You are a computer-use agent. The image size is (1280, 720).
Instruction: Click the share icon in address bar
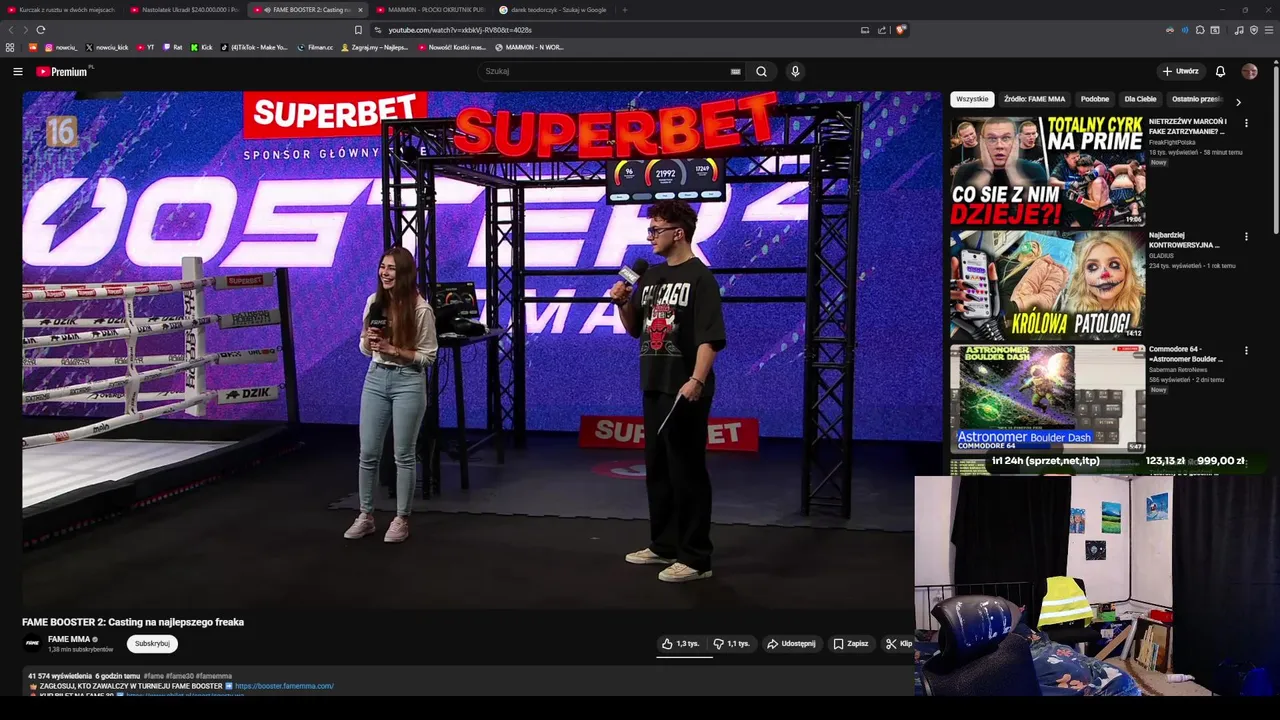coord(882,30)
